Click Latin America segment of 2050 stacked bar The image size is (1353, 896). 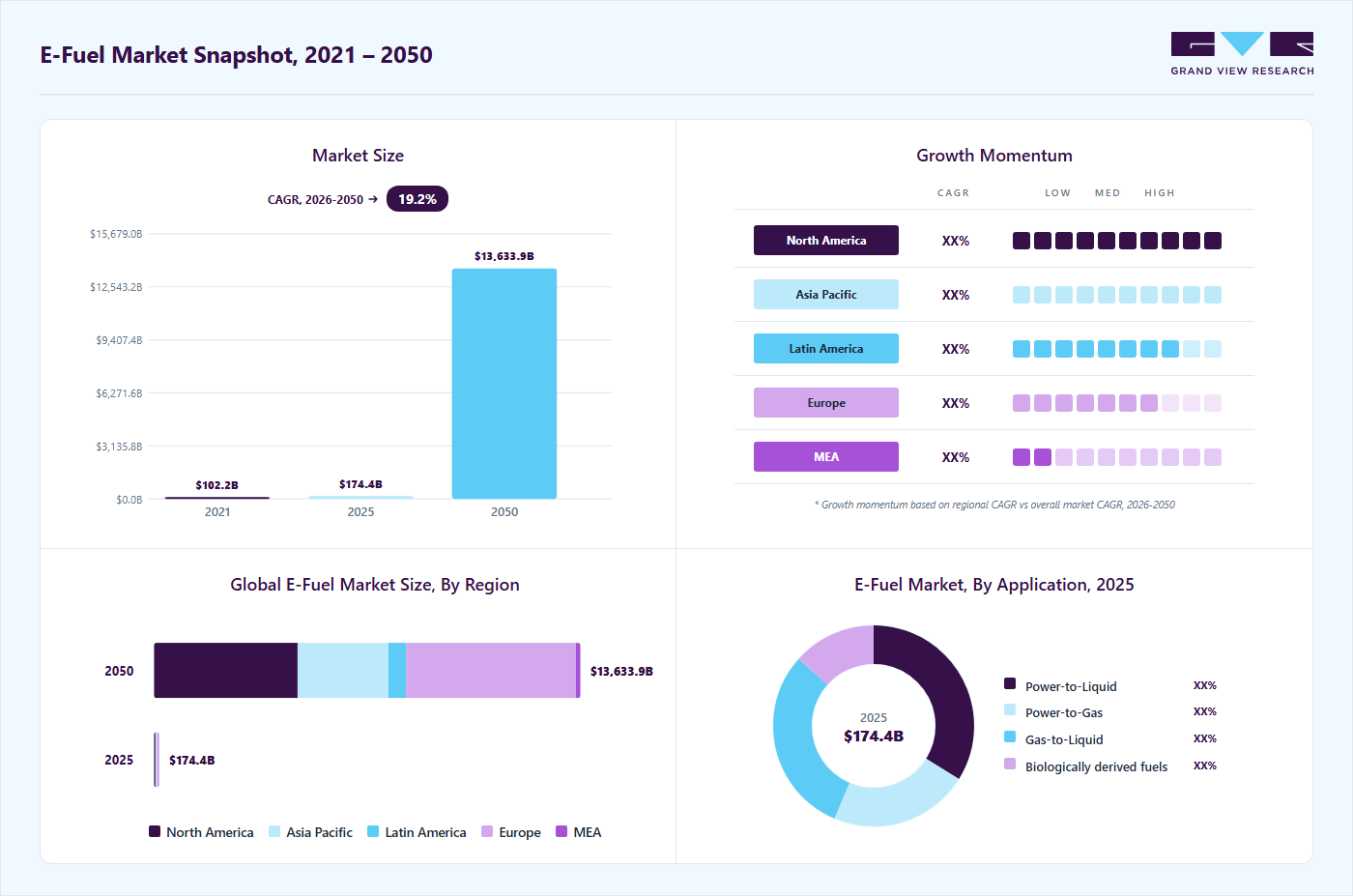397,670
